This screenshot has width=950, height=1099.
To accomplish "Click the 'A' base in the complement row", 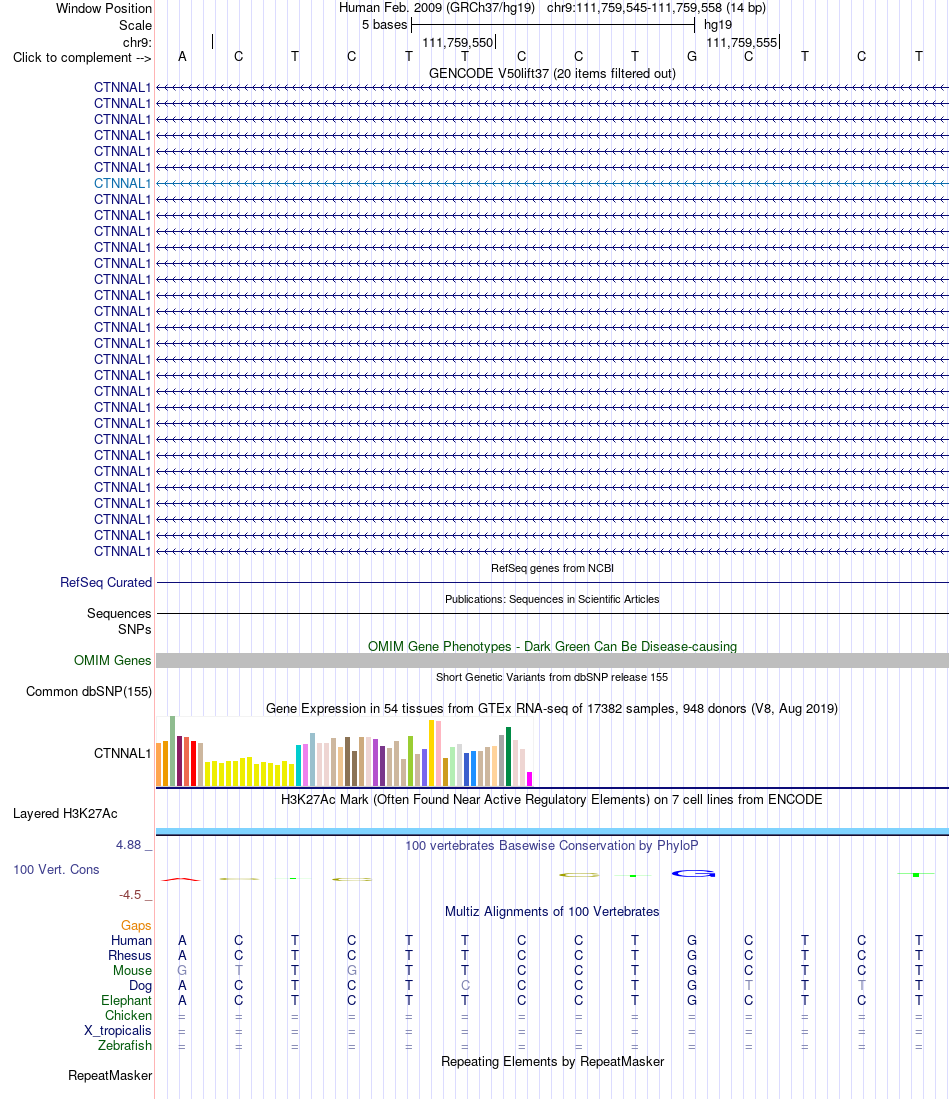I will pyautogui.click(x=182, y=56).
